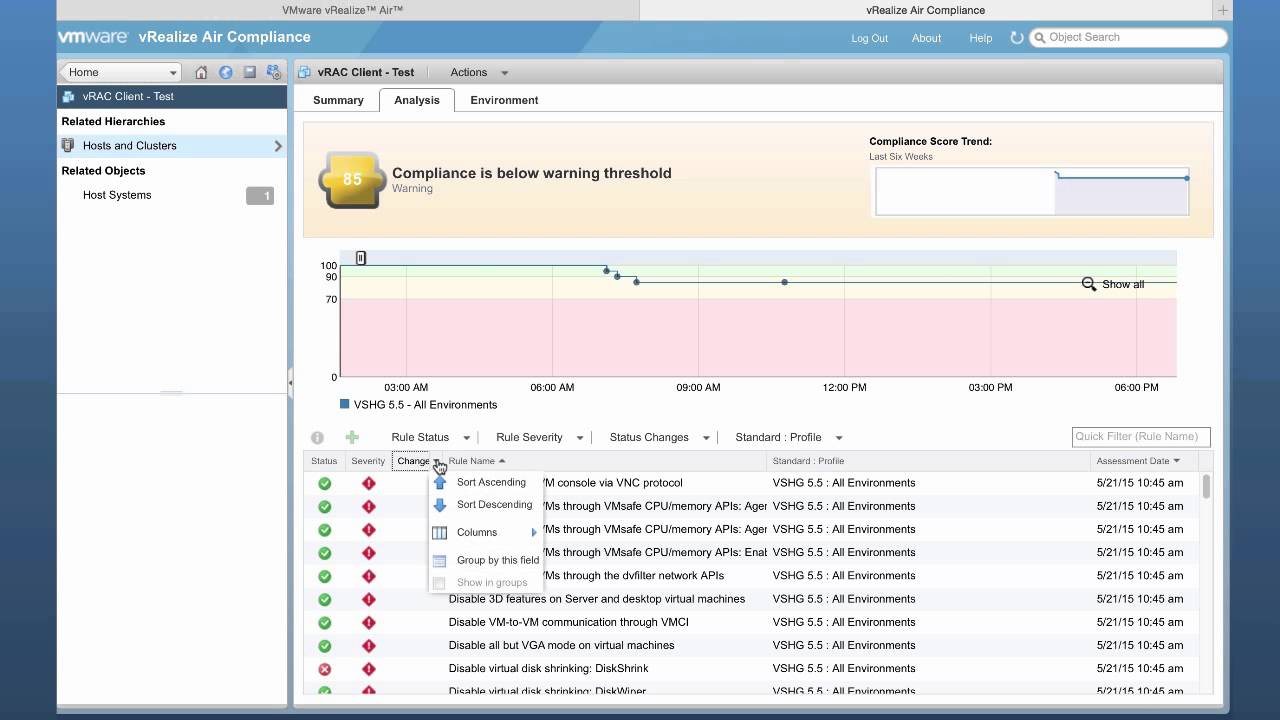
Task: Select row Disable virtual disk shrinking: DiskShrink
Action: pos(753,669)
